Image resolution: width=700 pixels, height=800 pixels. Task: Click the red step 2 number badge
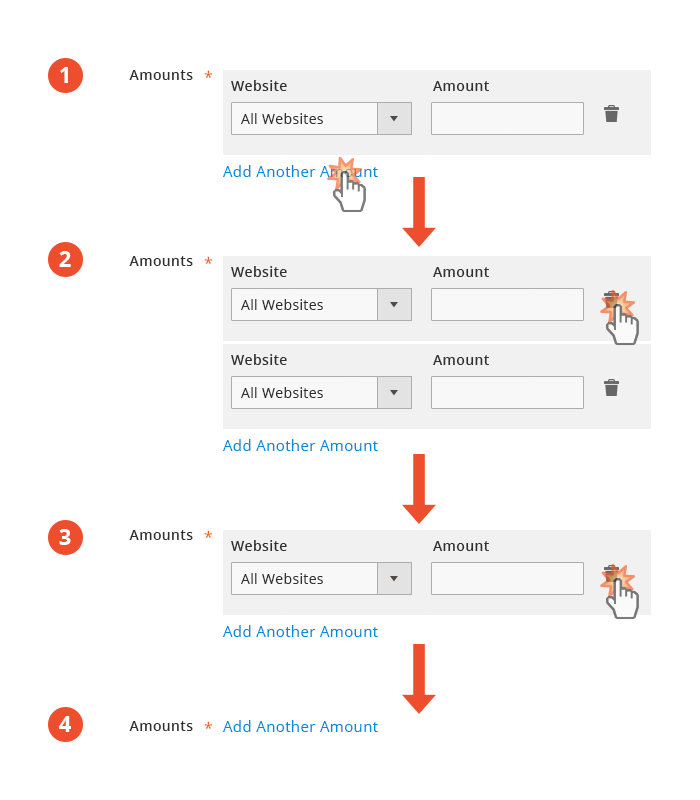coord(65,260)
